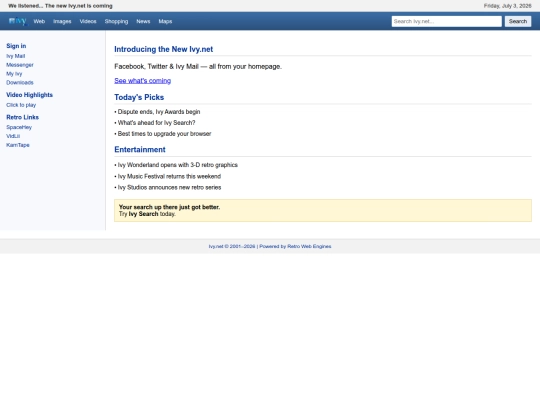This screenshot has width=540, height=405.
Task: Click the 'Sign in' sidebar heading
Action: click(x=16, y=46)
